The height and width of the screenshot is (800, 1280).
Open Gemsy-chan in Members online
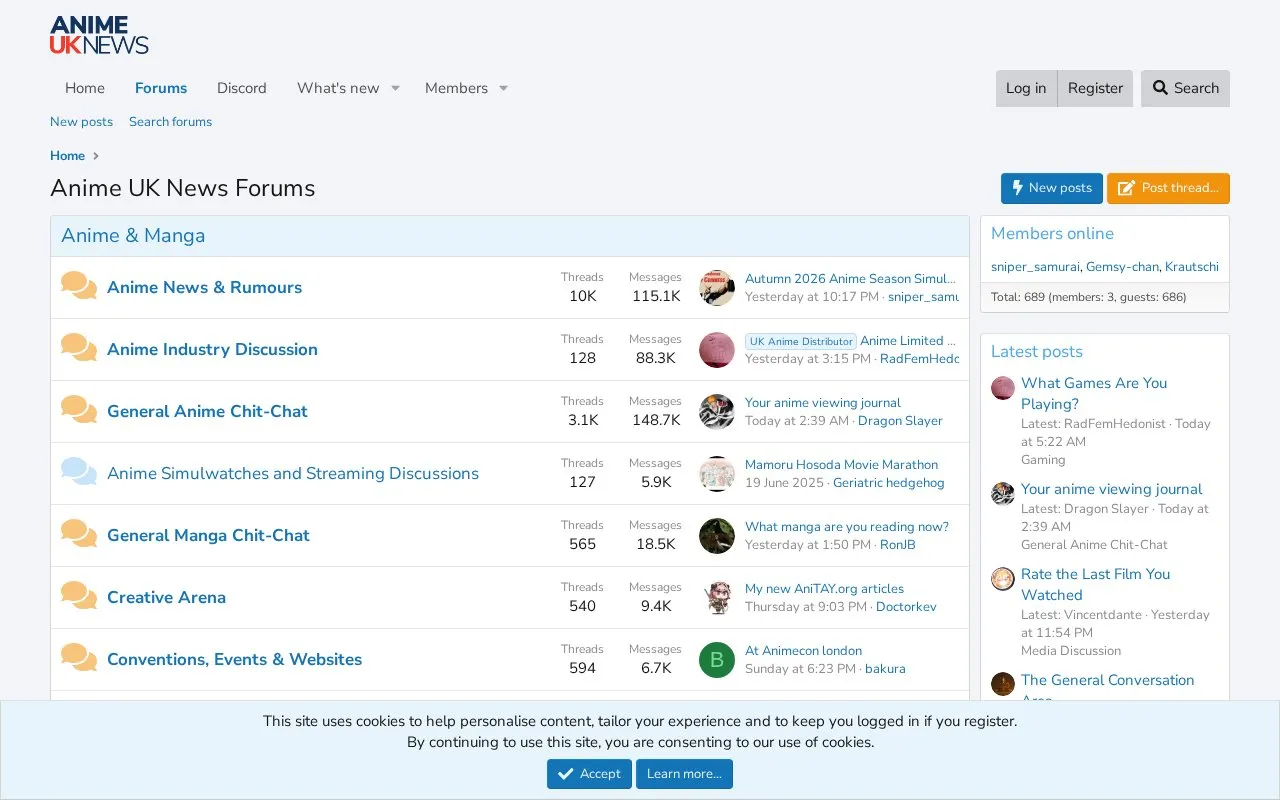pos(1122,267)
